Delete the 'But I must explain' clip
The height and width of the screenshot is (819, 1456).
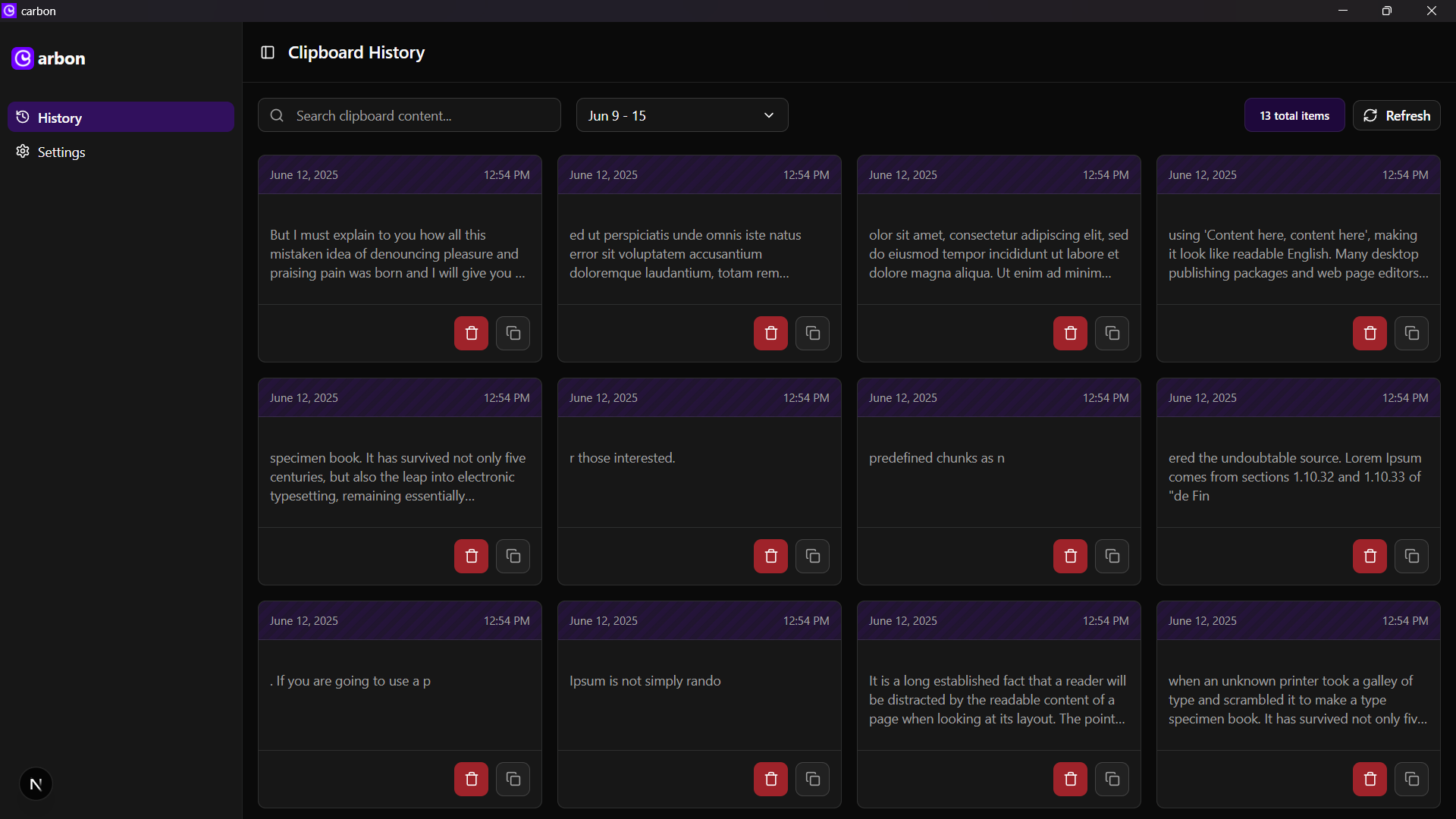[x=471, y=334]
